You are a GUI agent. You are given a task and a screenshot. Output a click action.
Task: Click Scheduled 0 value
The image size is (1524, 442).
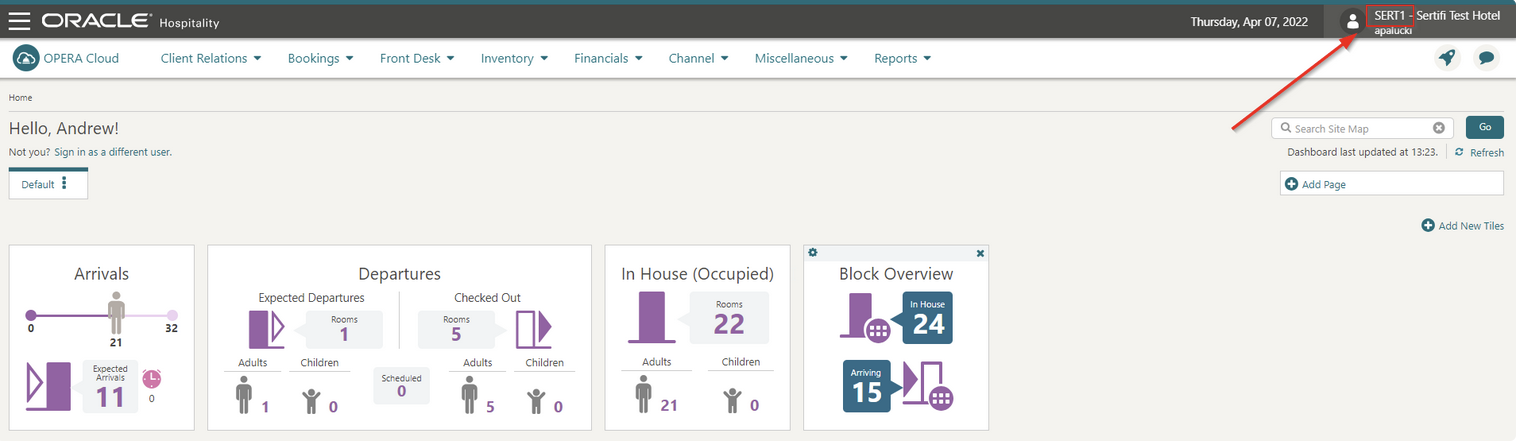pyautogui.click(x=401, y=391)
